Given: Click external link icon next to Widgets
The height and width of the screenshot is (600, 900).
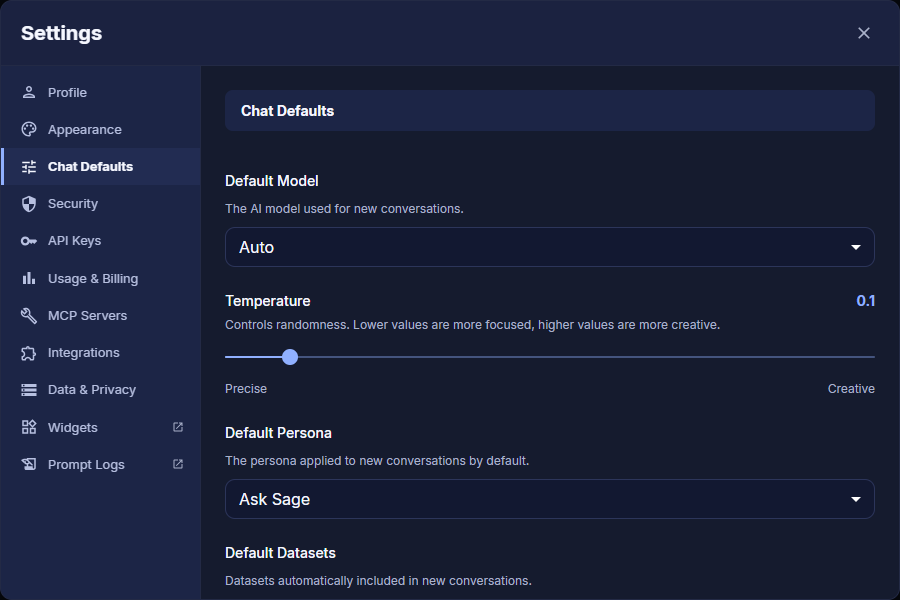Looking at the screenshot, I should 178,427.
